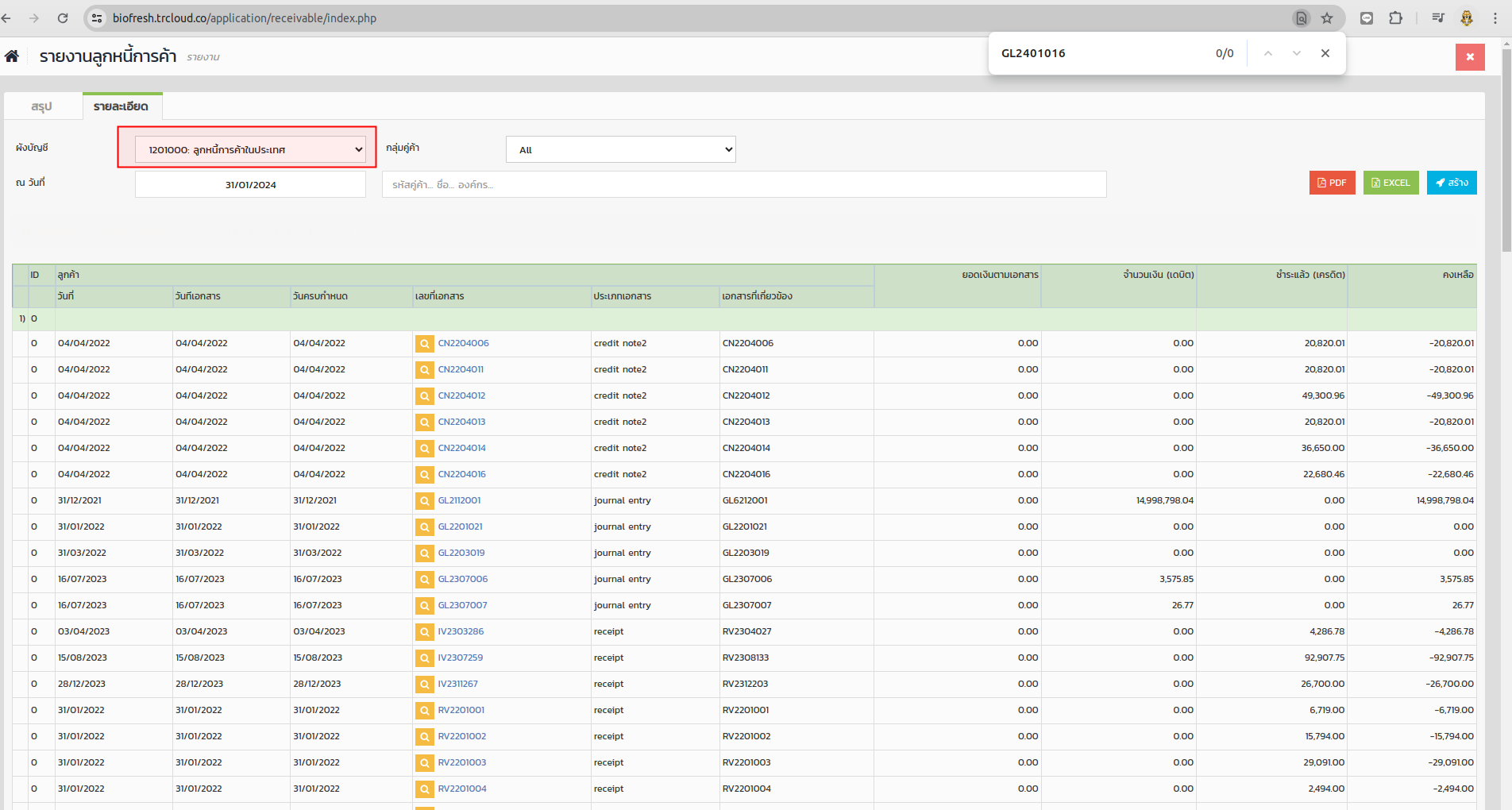Open magnifier for RV2201004 row
Screen dimensions: 1512x810
425,789
